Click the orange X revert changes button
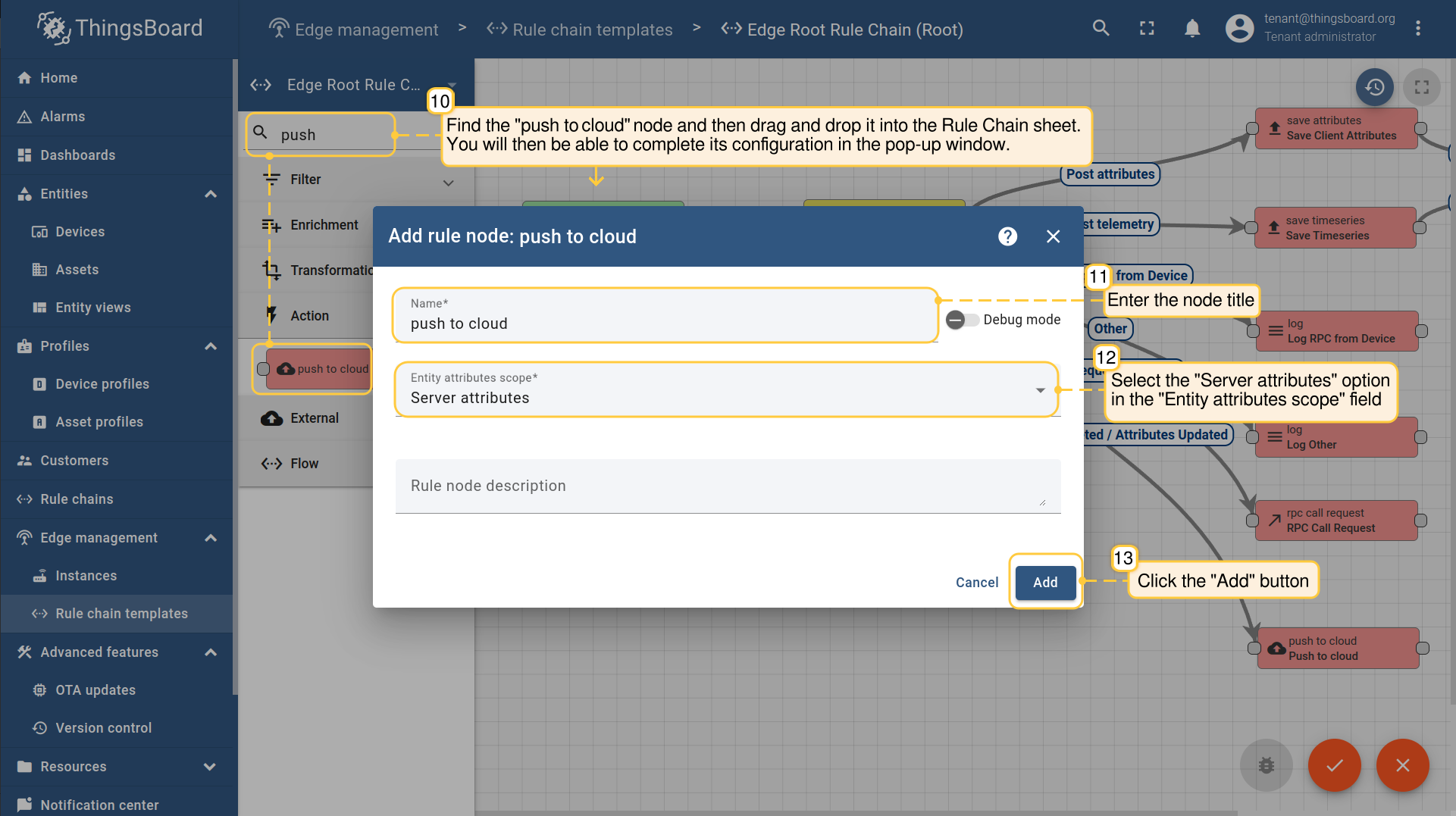 [x=1402, y=765]
